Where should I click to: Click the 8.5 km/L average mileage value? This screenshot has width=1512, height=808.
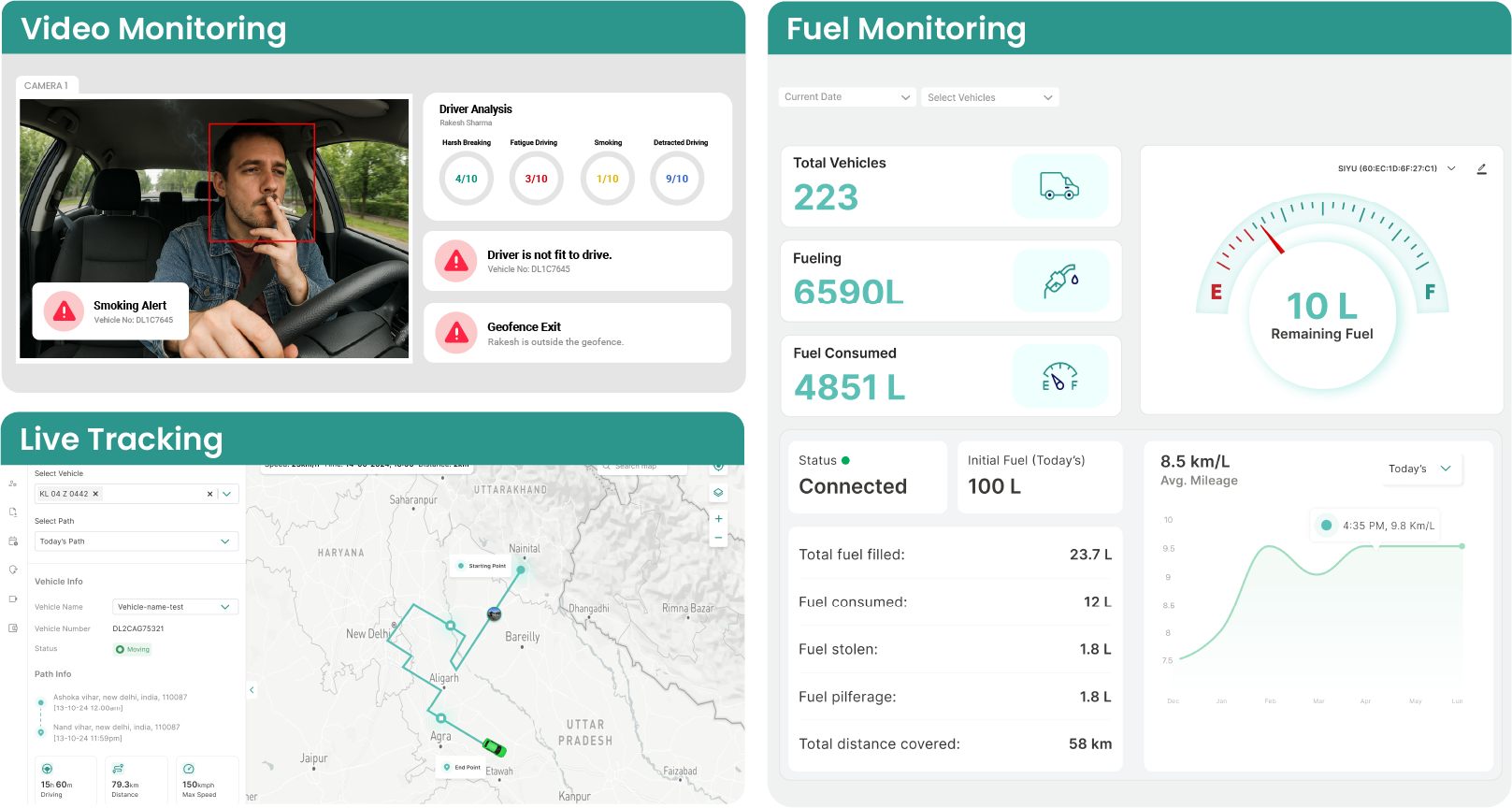[x=1195, y=462]
